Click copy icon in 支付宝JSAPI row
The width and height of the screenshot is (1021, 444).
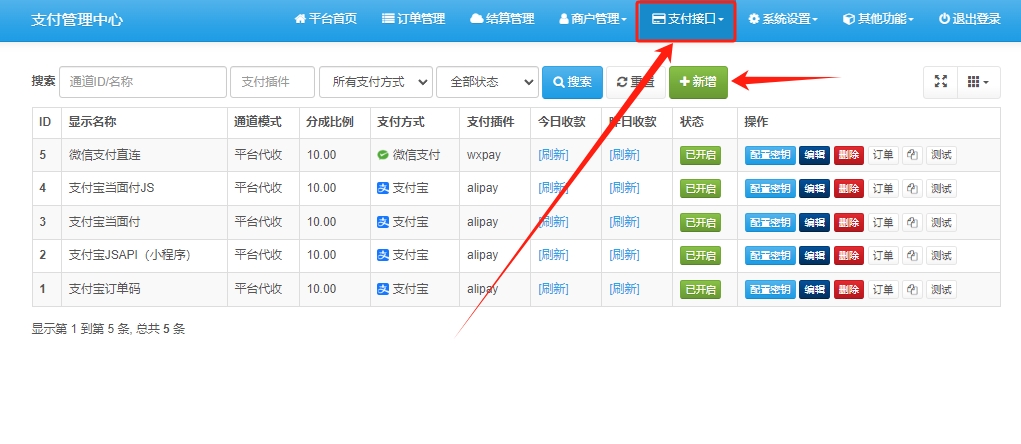[x=912, y=256]
